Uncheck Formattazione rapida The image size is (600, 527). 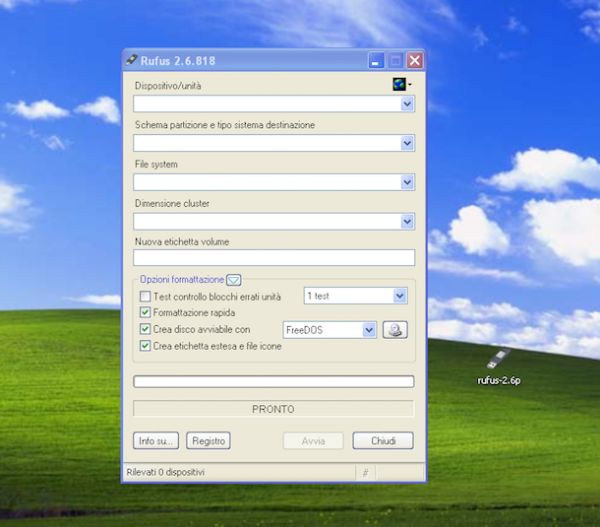[x=145, y=313]
